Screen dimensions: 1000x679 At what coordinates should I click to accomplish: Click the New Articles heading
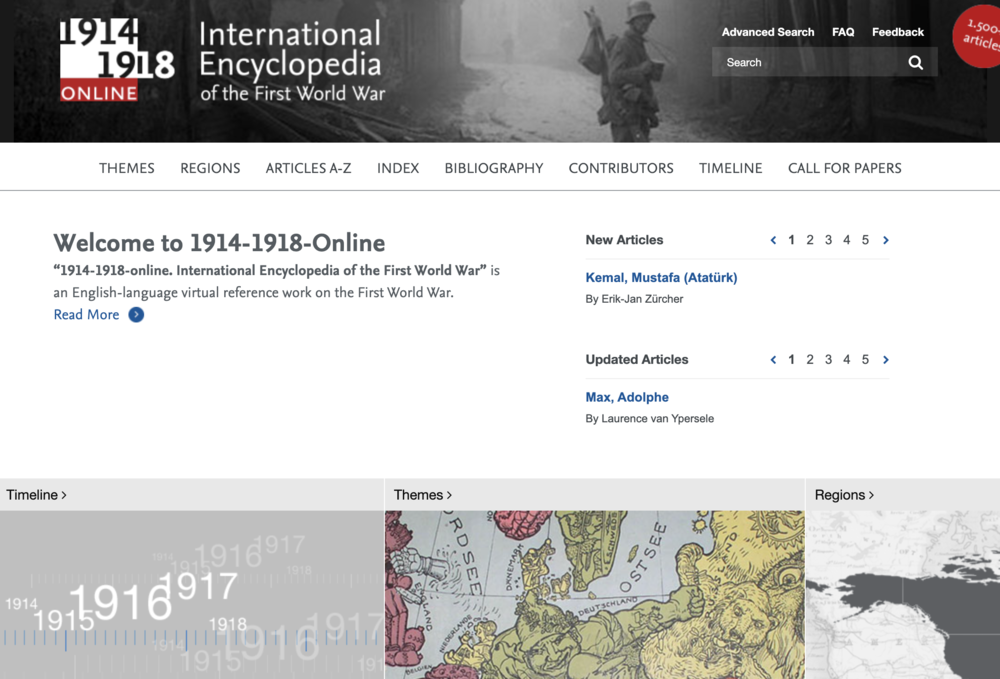point(624,240)
